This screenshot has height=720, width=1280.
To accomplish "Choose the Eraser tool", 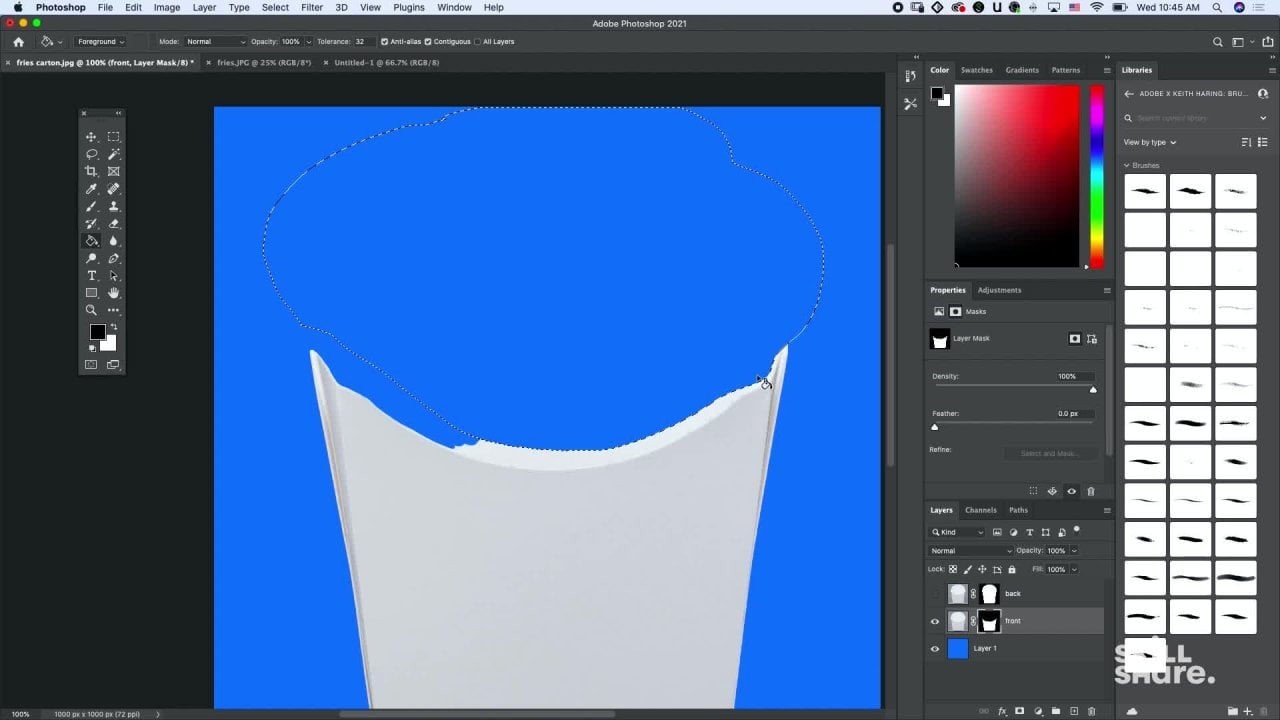I will [x=113, y=224].
